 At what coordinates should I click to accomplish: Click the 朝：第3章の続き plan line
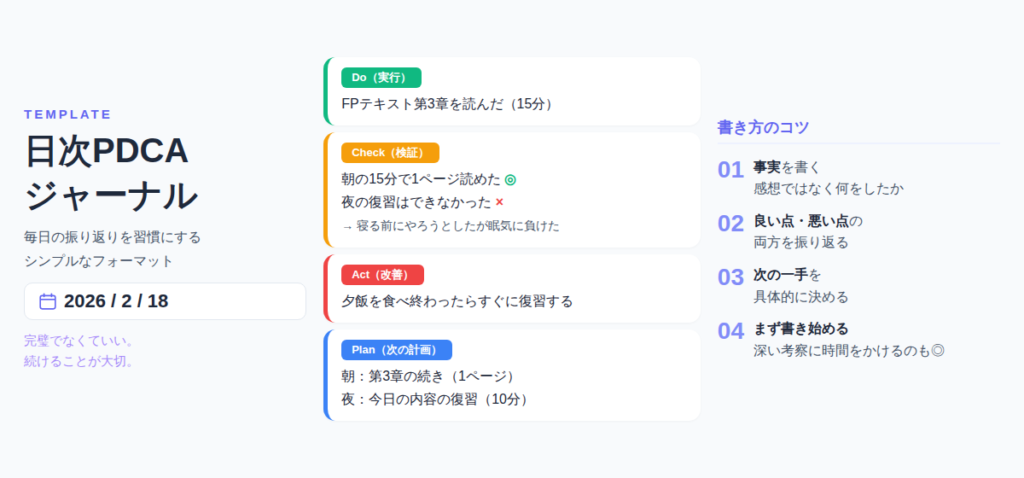(x=428, y=376)
